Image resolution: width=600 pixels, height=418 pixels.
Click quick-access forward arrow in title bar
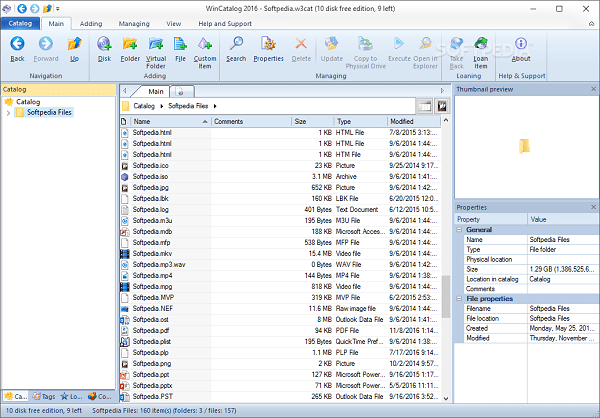click(34, 8)
